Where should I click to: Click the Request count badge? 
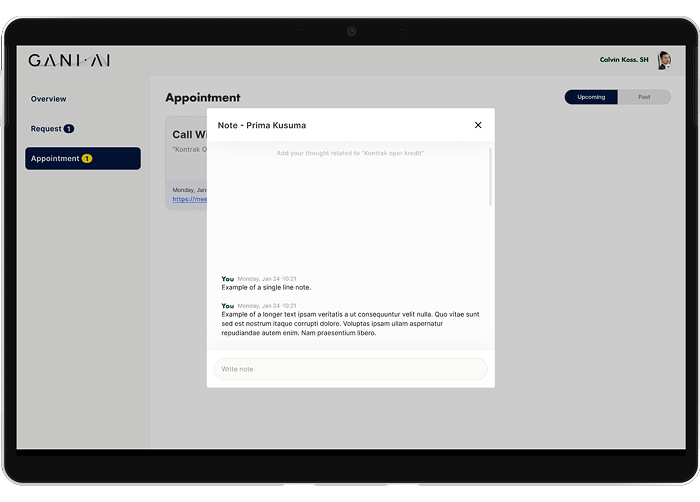click(x=69, y=129)
